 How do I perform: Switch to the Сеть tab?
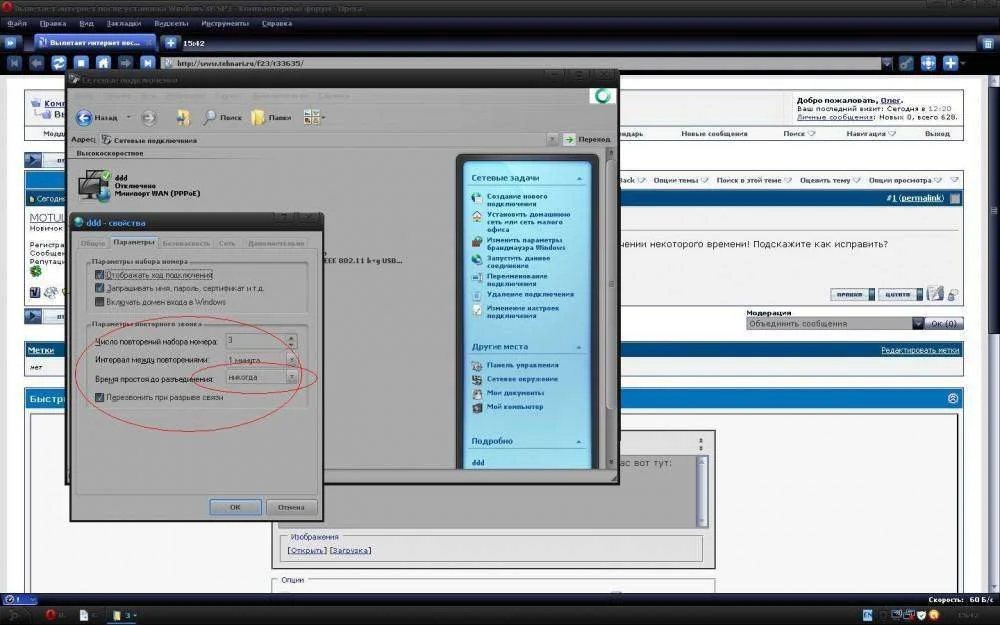tap(227, 243)
